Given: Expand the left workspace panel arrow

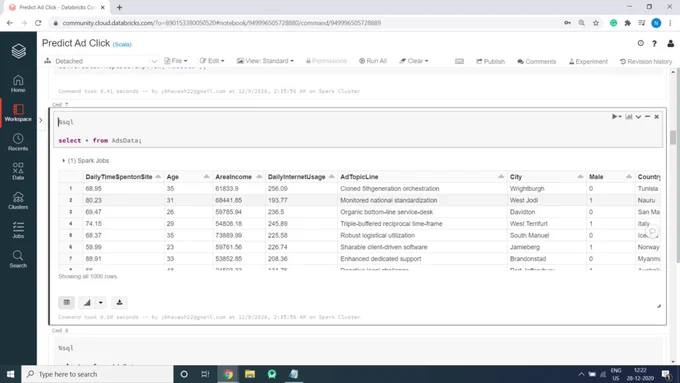Looking at the screenshot, I should (x=41, y=120).
